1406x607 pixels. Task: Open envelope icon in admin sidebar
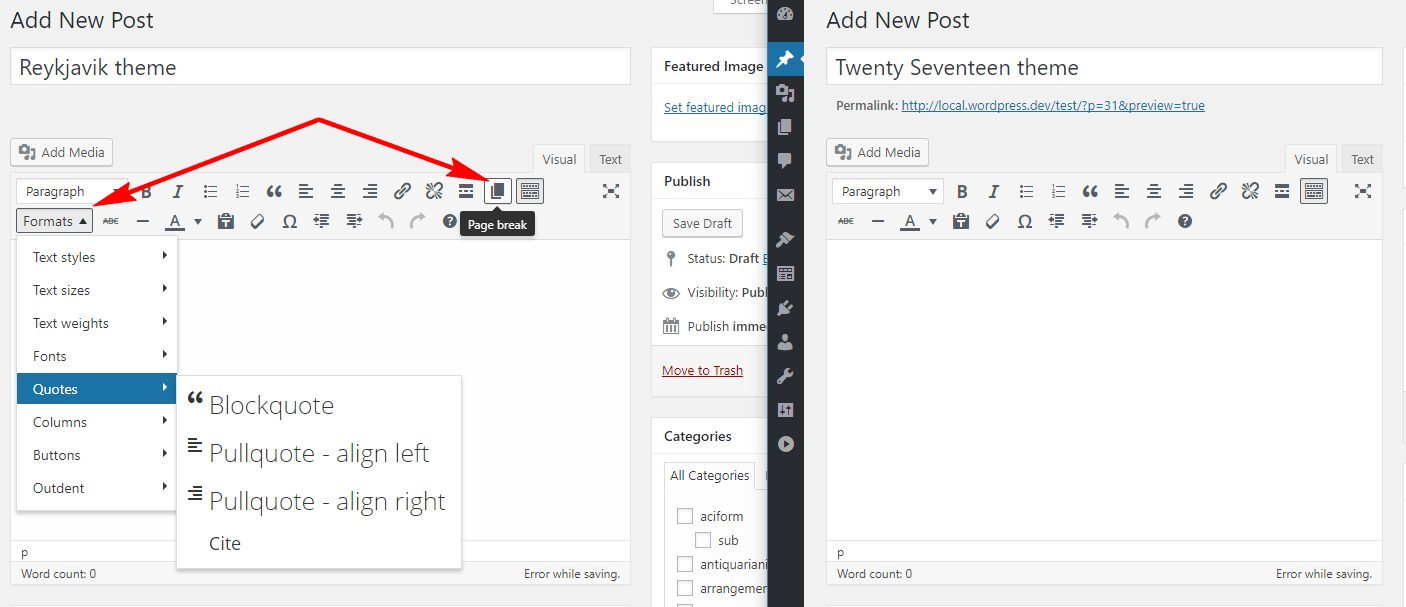coord(785,195)
